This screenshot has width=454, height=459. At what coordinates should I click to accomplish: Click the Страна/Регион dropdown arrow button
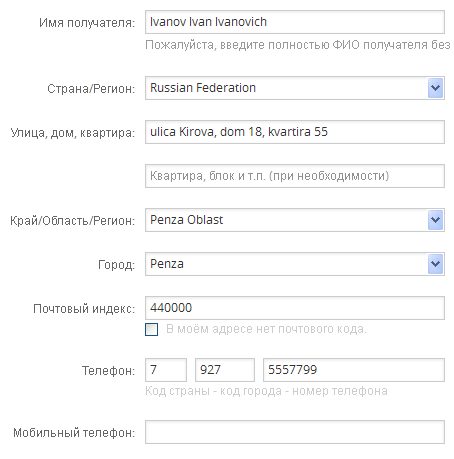[x=435, y=88]
